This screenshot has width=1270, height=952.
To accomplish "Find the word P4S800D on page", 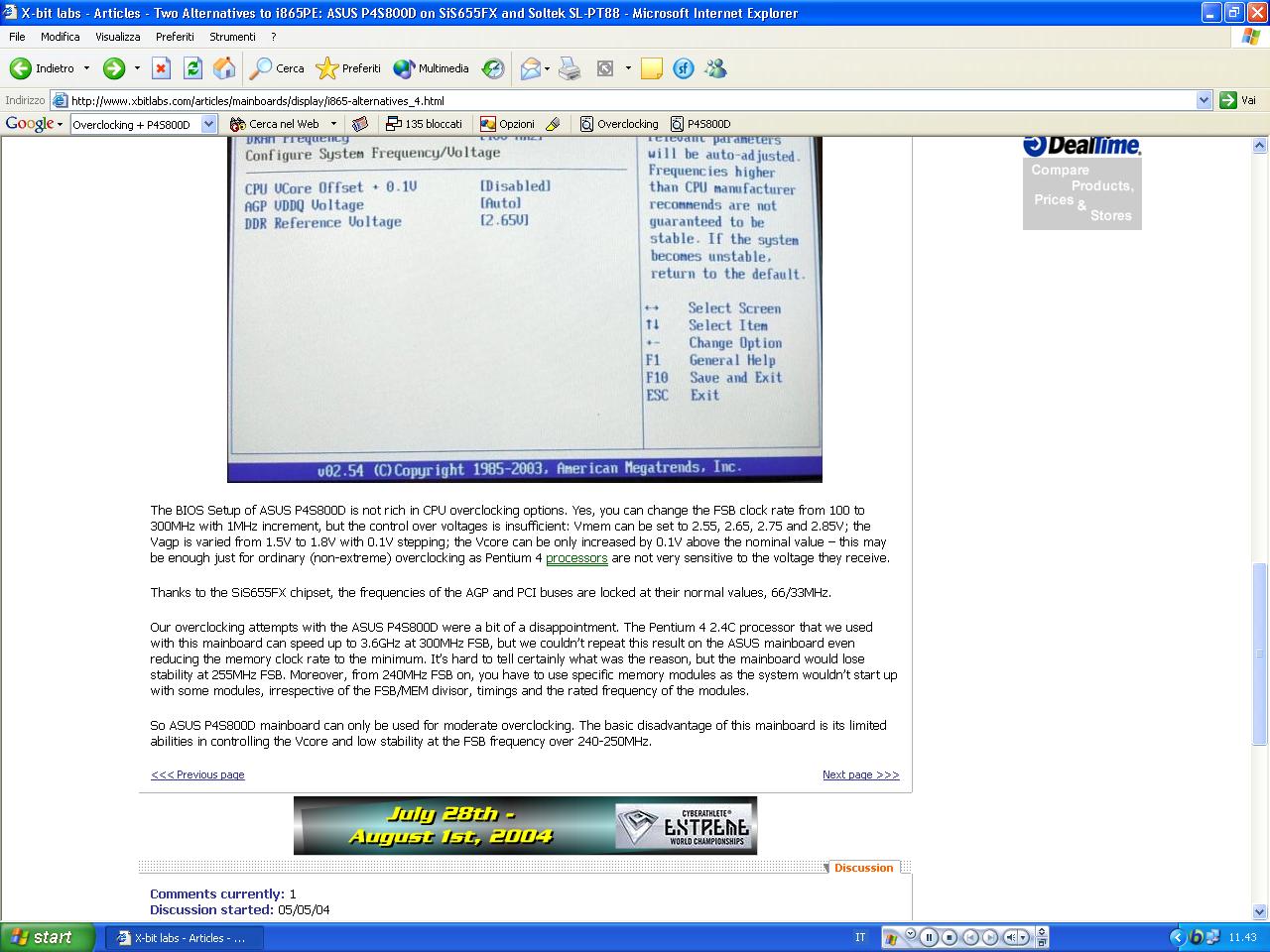I will [700, 124].
